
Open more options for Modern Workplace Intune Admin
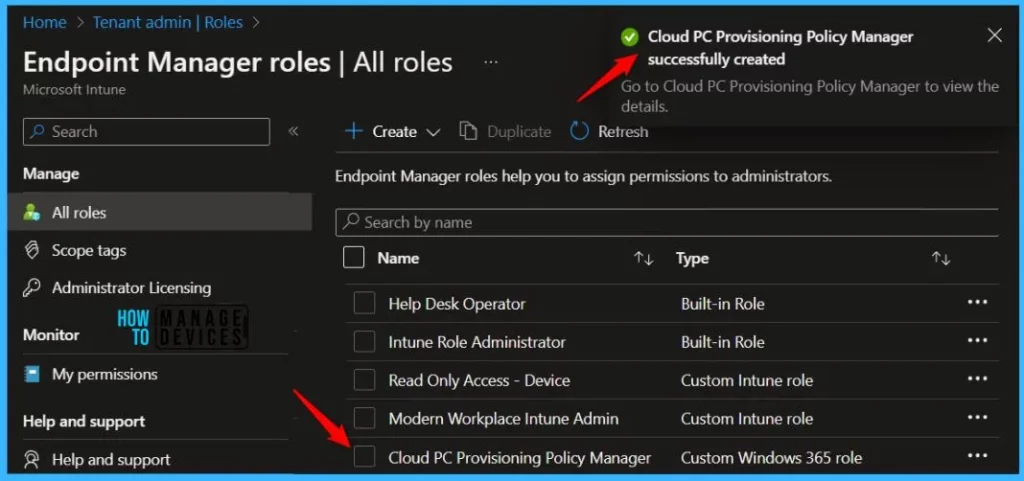(x=977, y=417)
